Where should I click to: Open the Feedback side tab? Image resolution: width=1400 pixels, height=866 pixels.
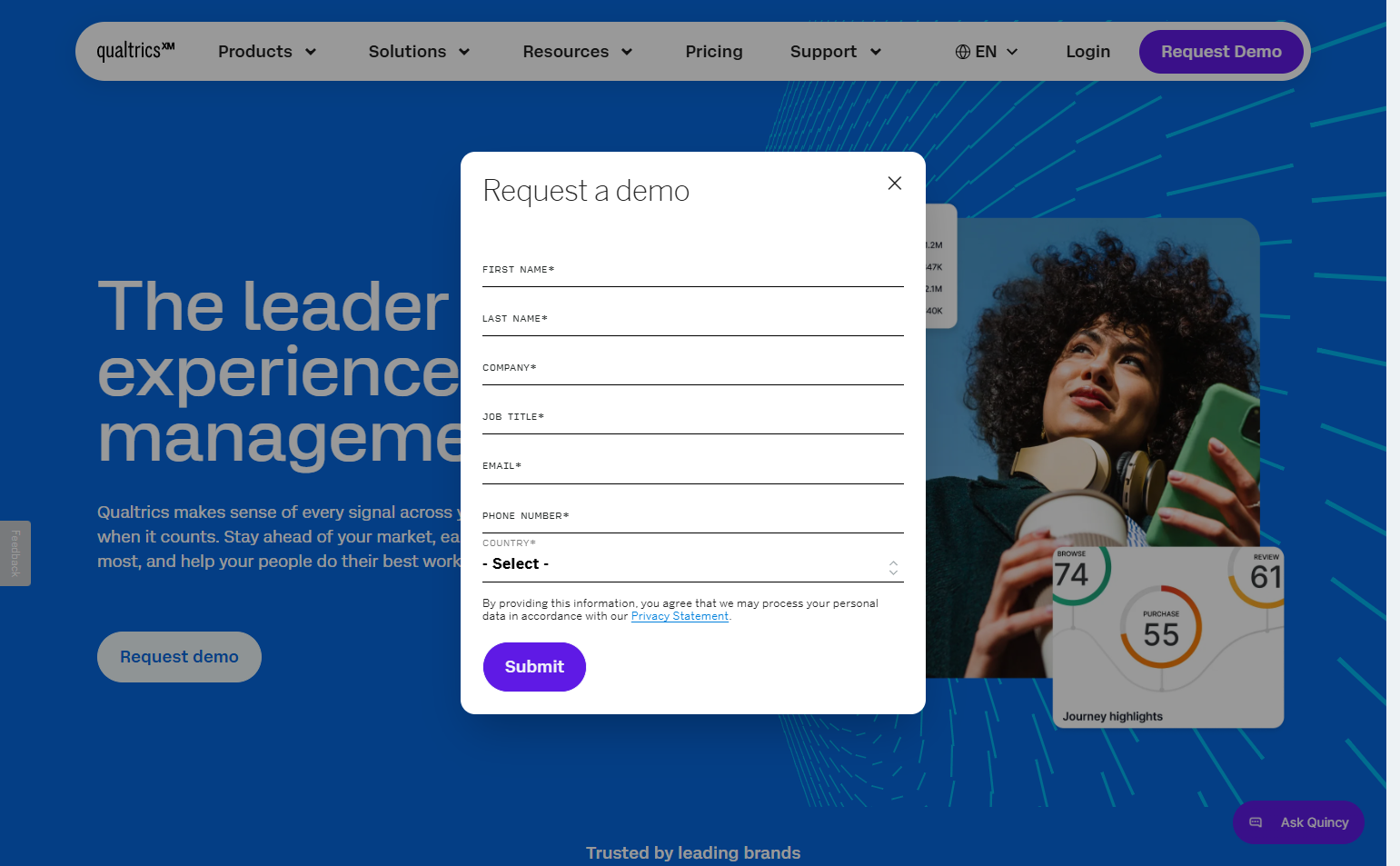coord(15,553)
